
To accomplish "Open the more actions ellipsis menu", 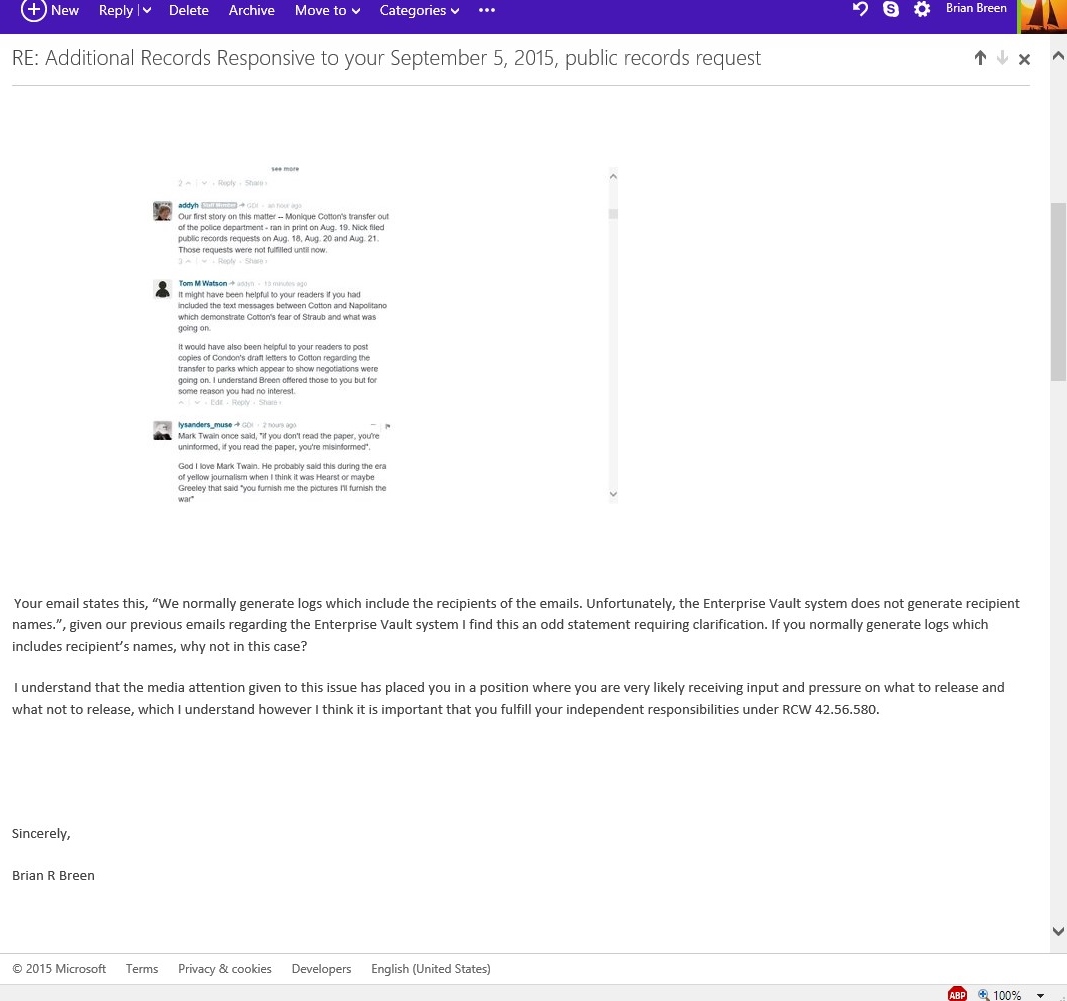I will point(487,10).
